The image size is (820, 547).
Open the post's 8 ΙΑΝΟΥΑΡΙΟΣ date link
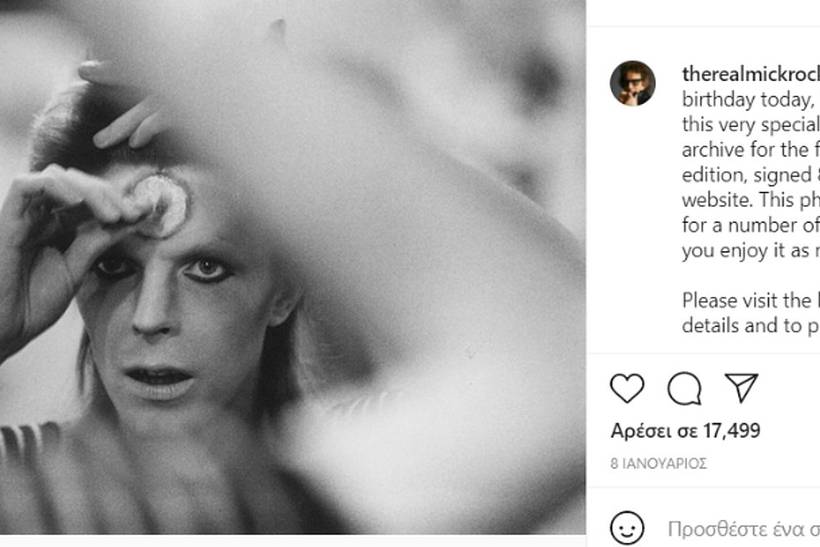pyautogui.click(x=659, y=464)
